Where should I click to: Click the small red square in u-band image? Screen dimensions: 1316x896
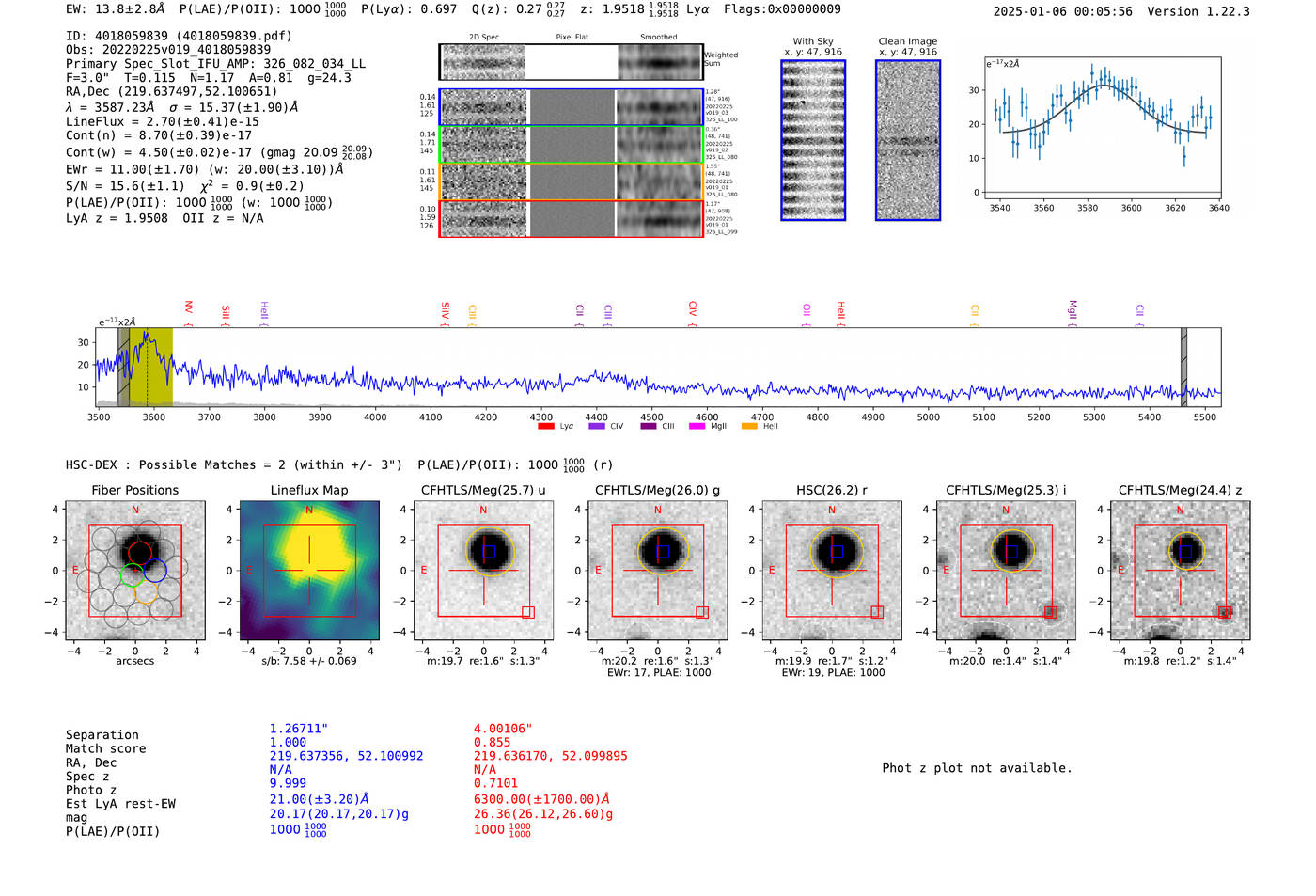pos(528,612)
